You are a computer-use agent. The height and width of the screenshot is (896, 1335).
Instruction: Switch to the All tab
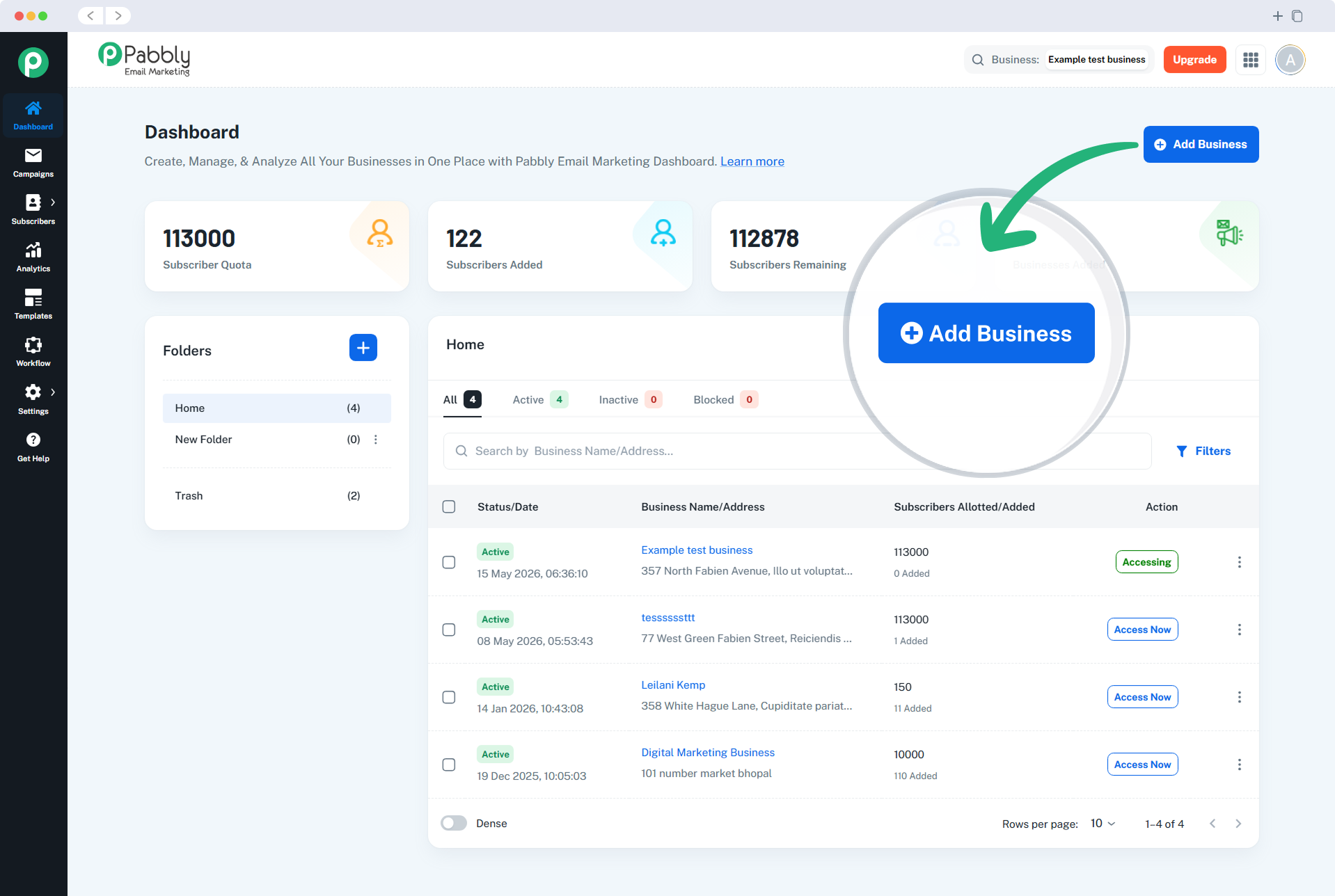(462, 399)
